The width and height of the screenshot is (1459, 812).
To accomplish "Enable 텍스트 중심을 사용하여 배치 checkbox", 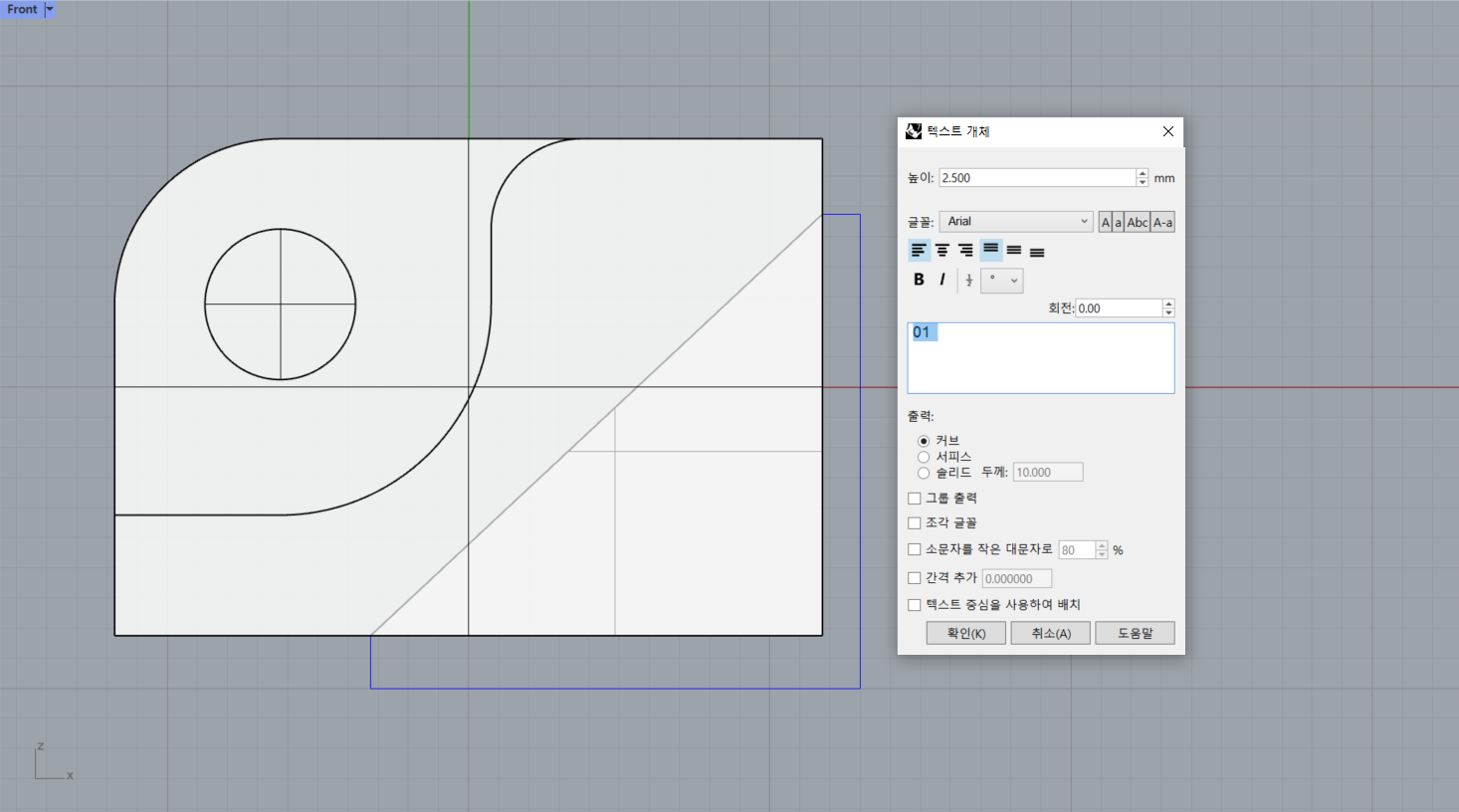I will coord(915,605).
